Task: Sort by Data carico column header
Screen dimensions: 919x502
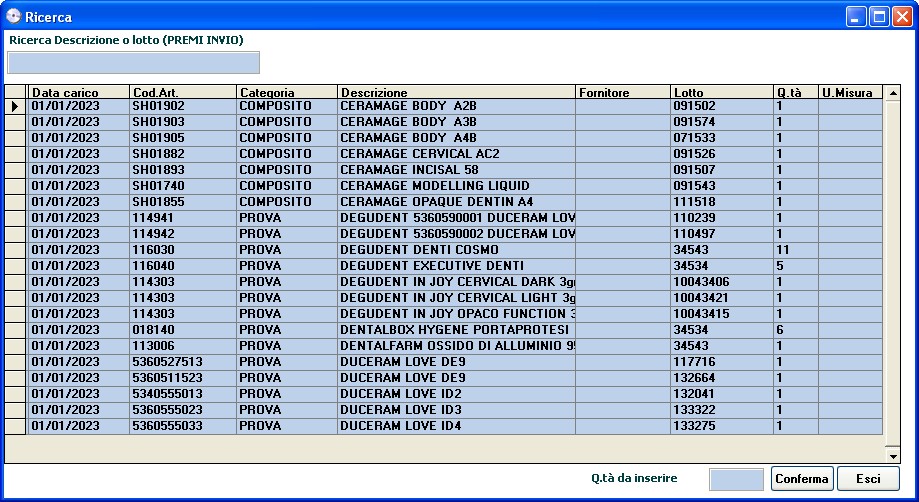Action: 79,92
